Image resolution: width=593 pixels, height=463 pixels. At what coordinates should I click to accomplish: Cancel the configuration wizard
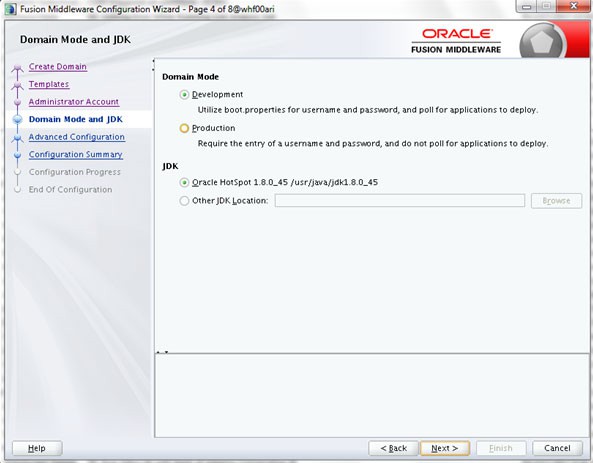557,448
